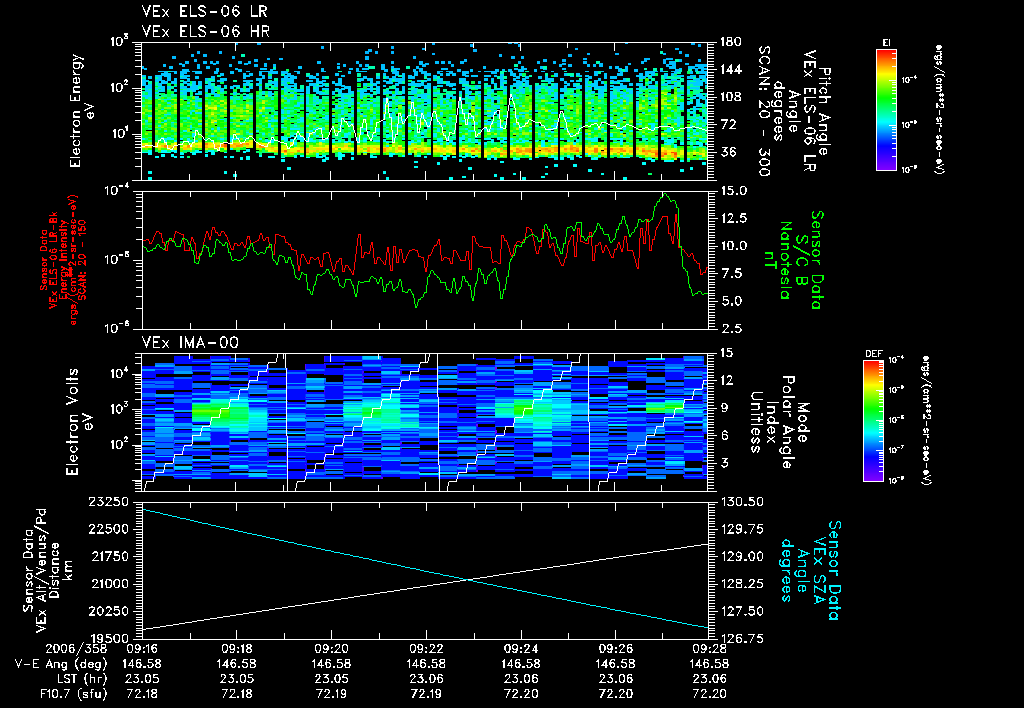The width and height of the screenshot is (1024, 708).
Task: Select the 'VEx ELS-06 LR' title text
Action: click(204, 11)
